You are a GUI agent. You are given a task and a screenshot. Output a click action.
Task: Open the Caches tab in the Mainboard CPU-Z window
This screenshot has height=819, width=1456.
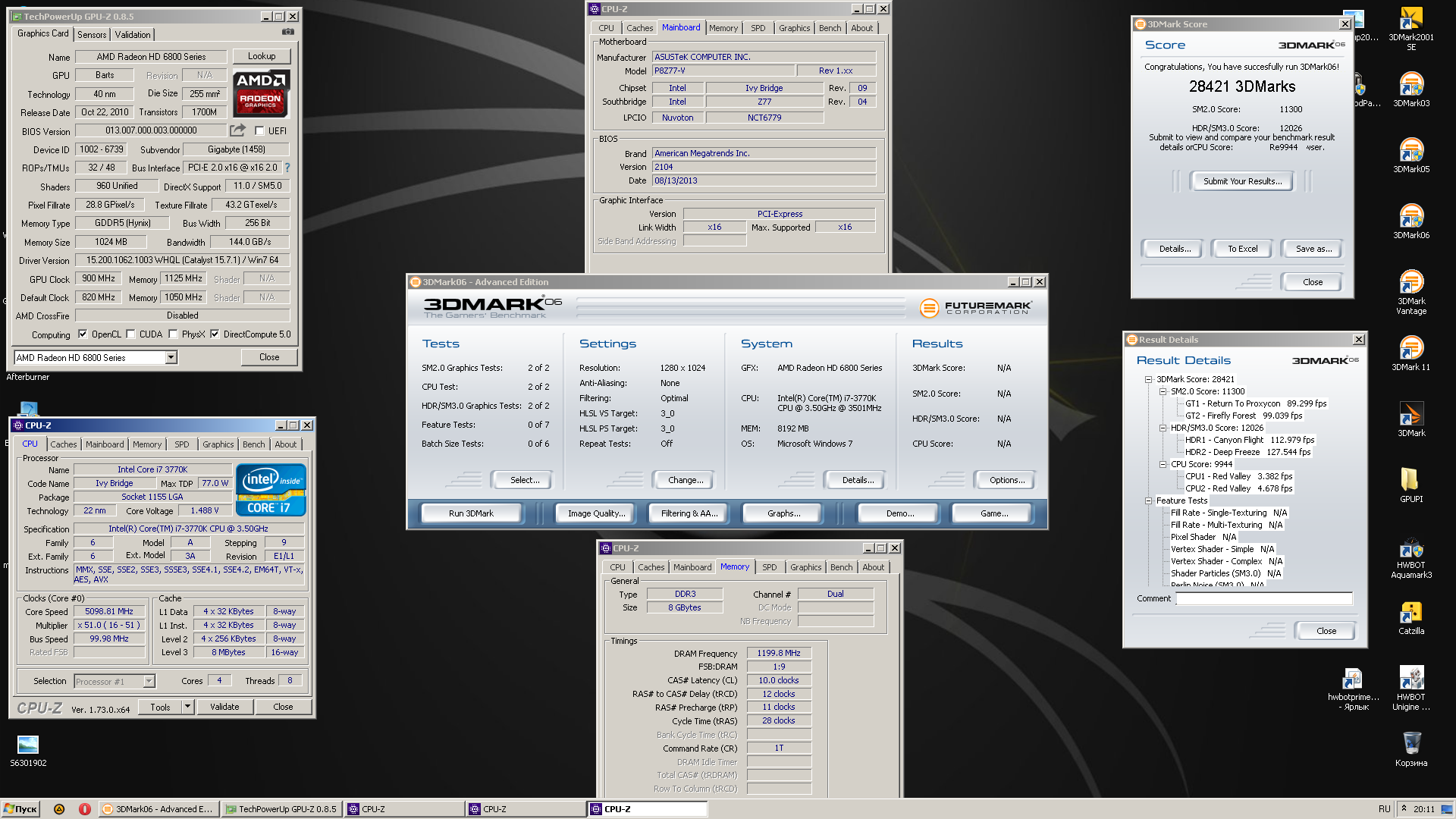(x=639, y=28)
